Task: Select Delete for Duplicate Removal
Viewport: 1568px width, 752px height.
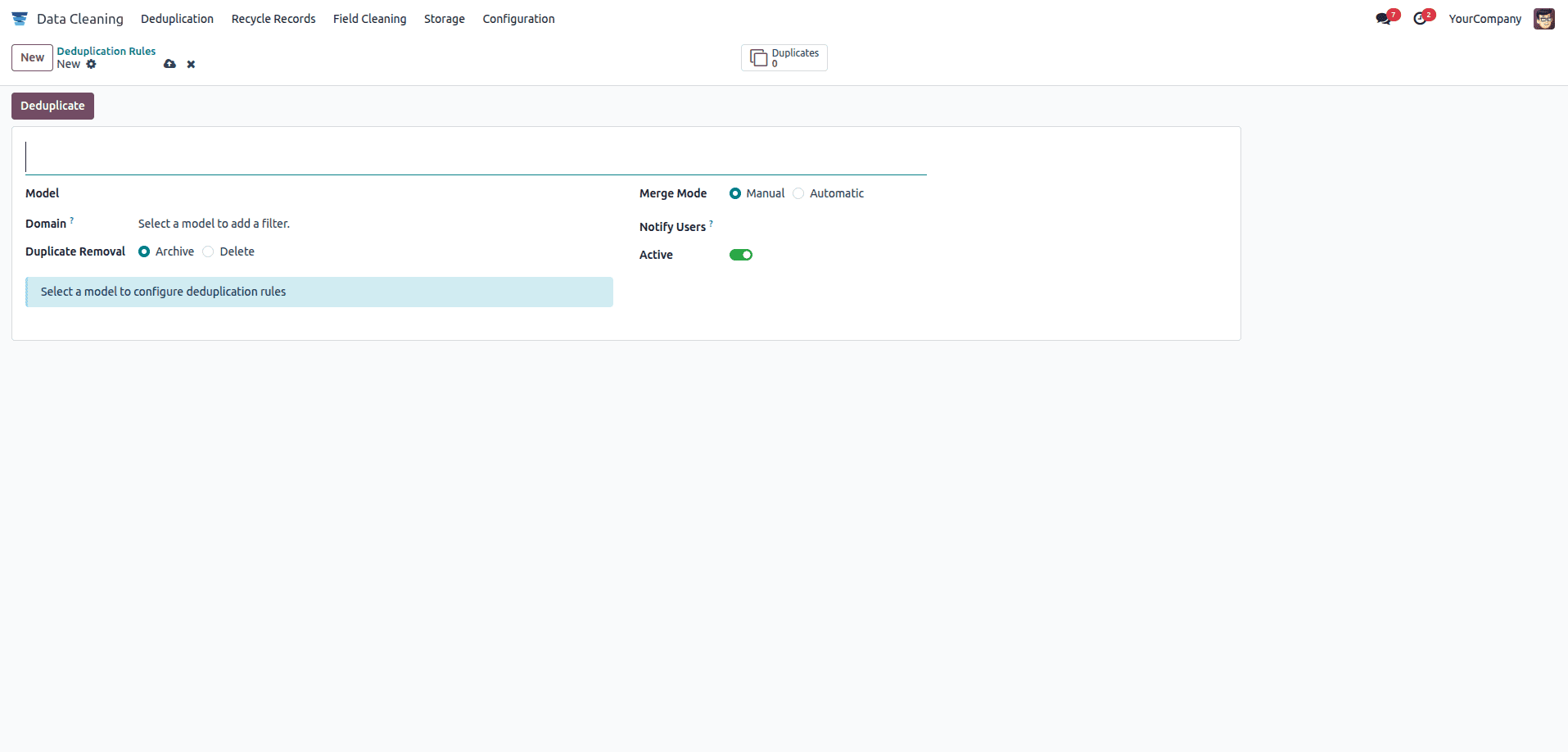Action: [207, 251]
